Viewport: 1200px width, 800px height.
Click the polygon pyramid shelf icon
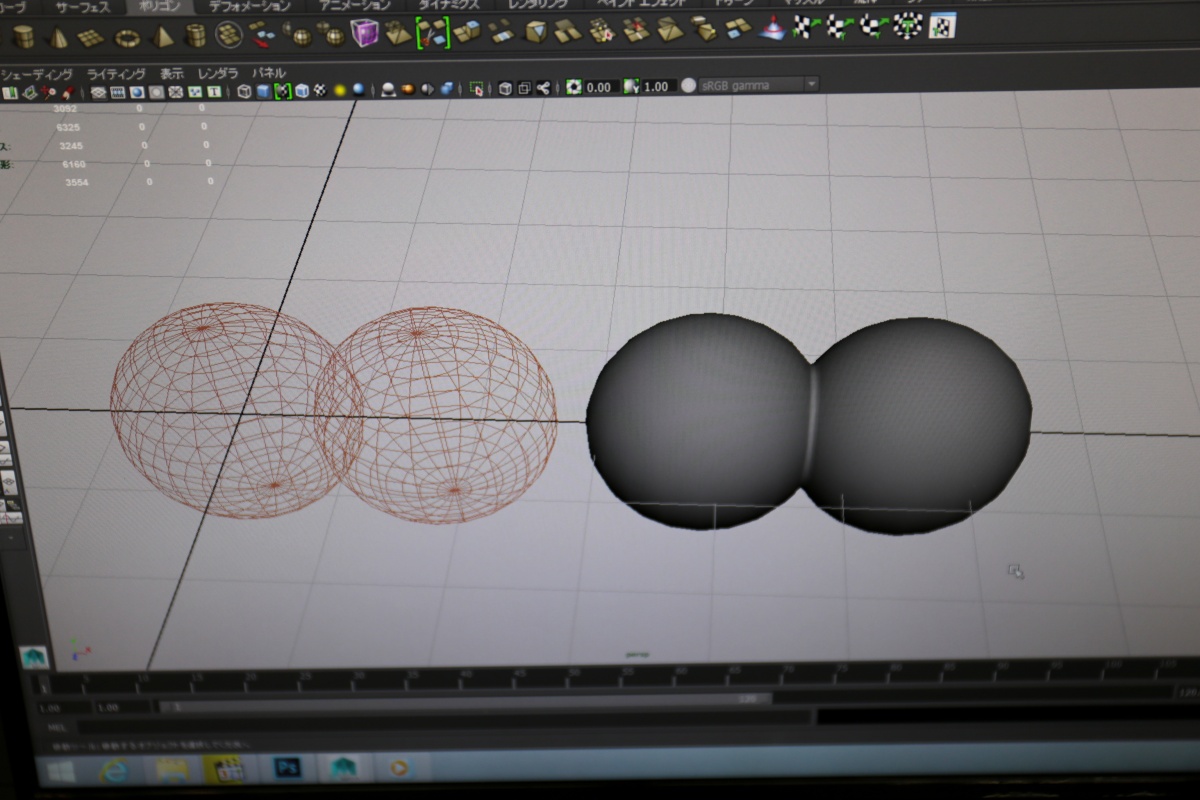(x=161, y=38)
